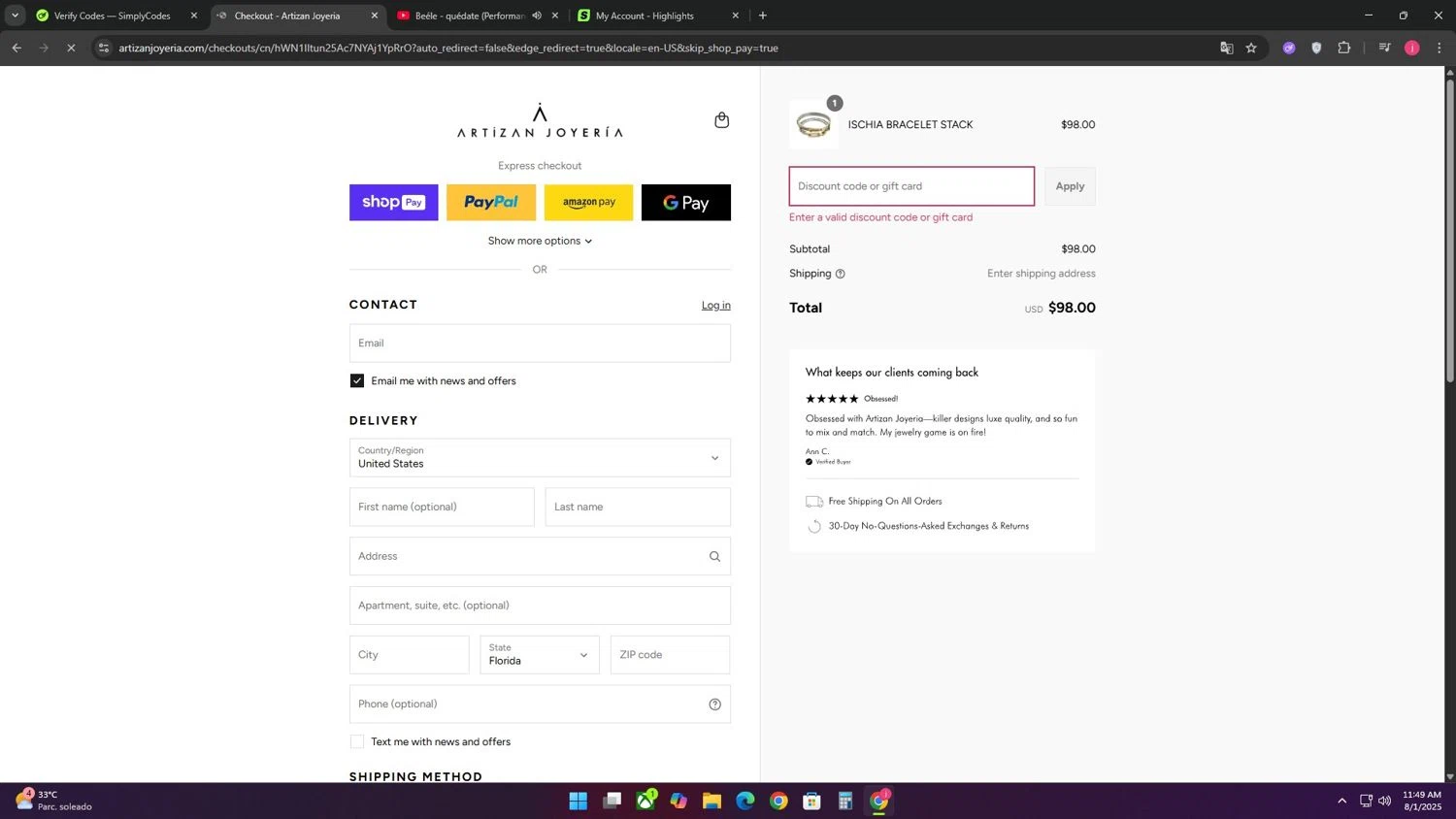Select the Checkout - Artizan Joyeria tab

[286, 16]
